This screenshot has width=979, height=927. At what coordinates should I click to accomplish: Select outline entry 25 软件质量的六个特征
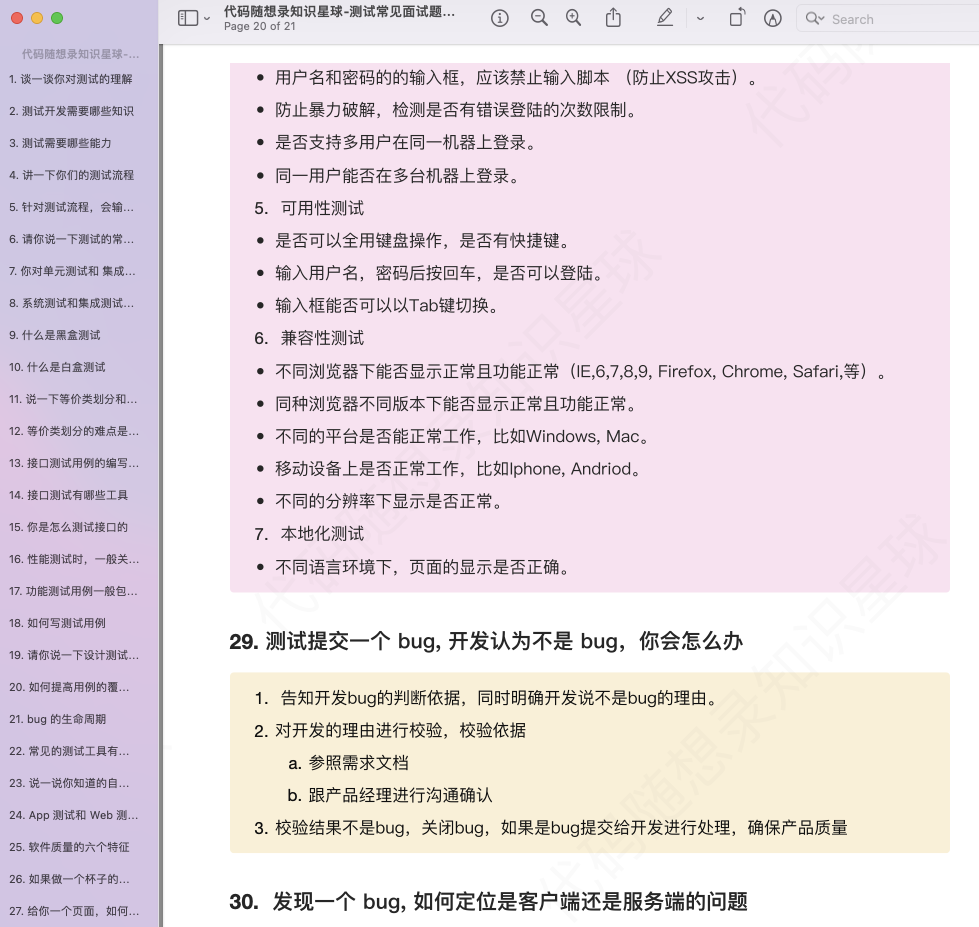[69, 847]
